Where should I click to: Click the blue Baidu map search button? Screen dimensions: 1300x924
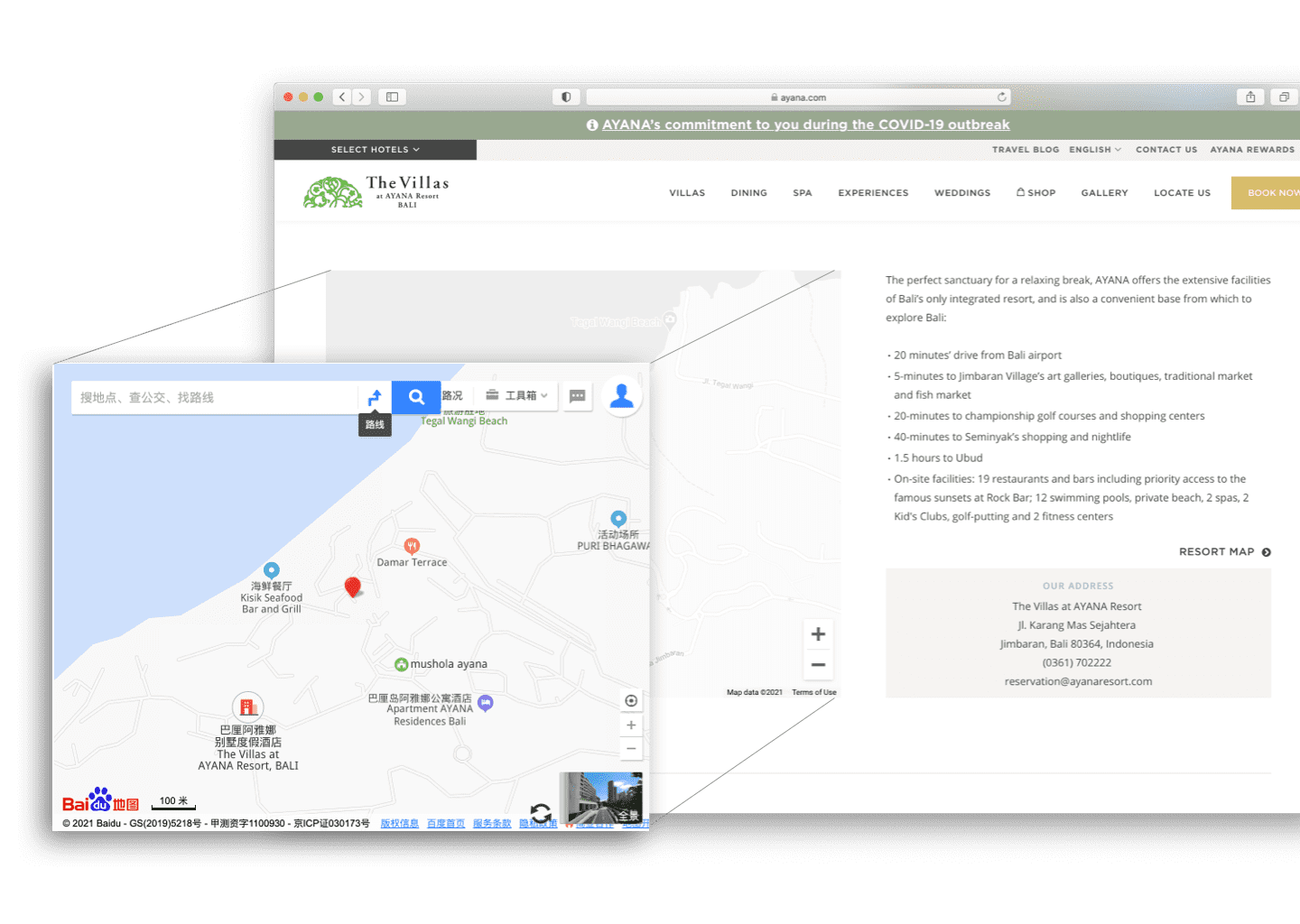[x=415, y=397]
